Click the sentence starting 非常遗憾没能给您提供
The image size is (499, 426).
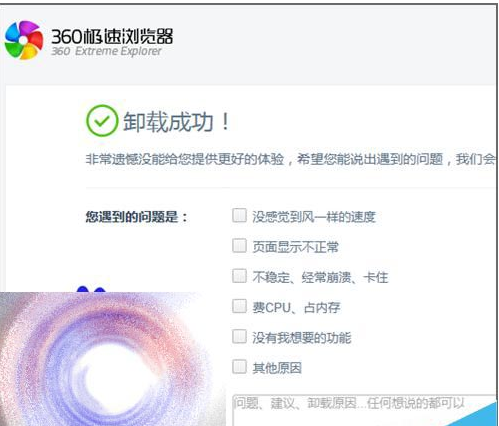[x=291, y=159]
